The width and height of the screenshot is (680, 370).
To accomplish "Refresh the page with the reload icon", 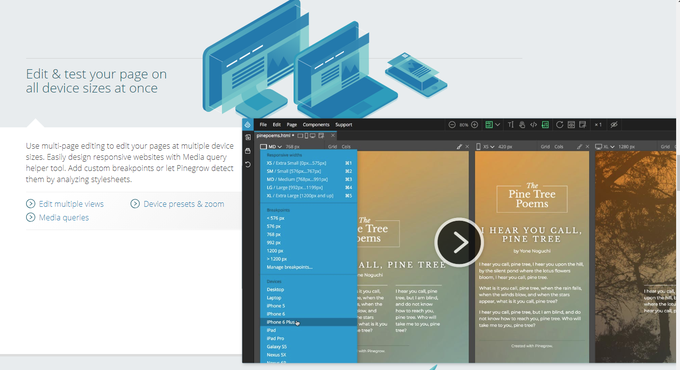I will 559,125.
